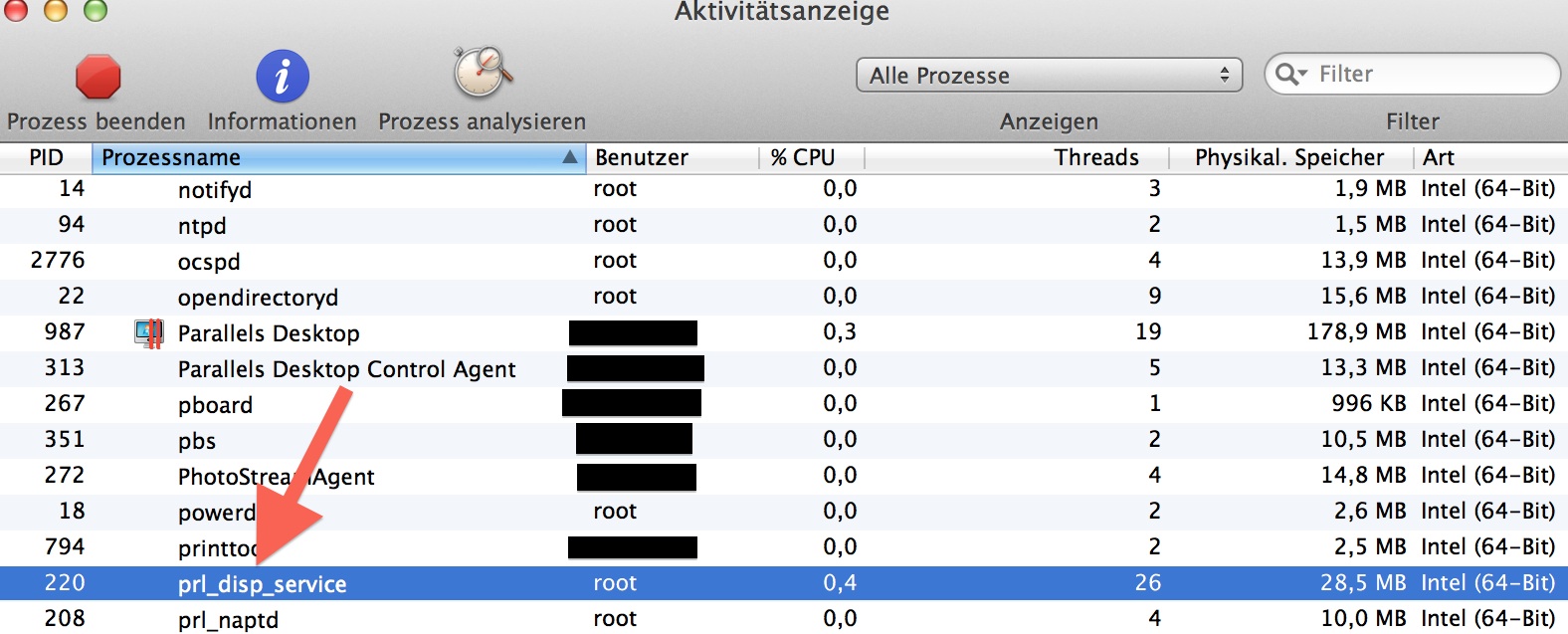
Task: Click PID 313 cell
Action: (x=65, y=367)
